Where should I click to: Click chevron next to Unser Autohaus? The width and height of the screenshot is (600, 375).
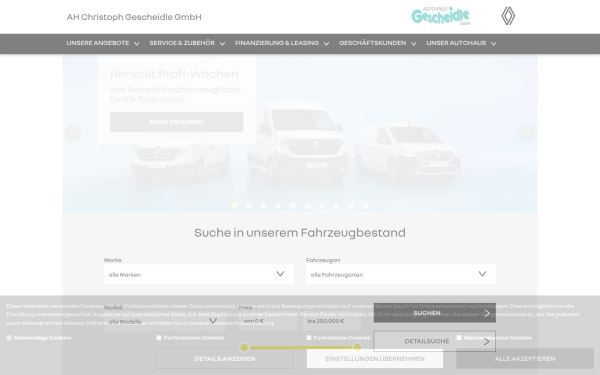click(494, 44)
